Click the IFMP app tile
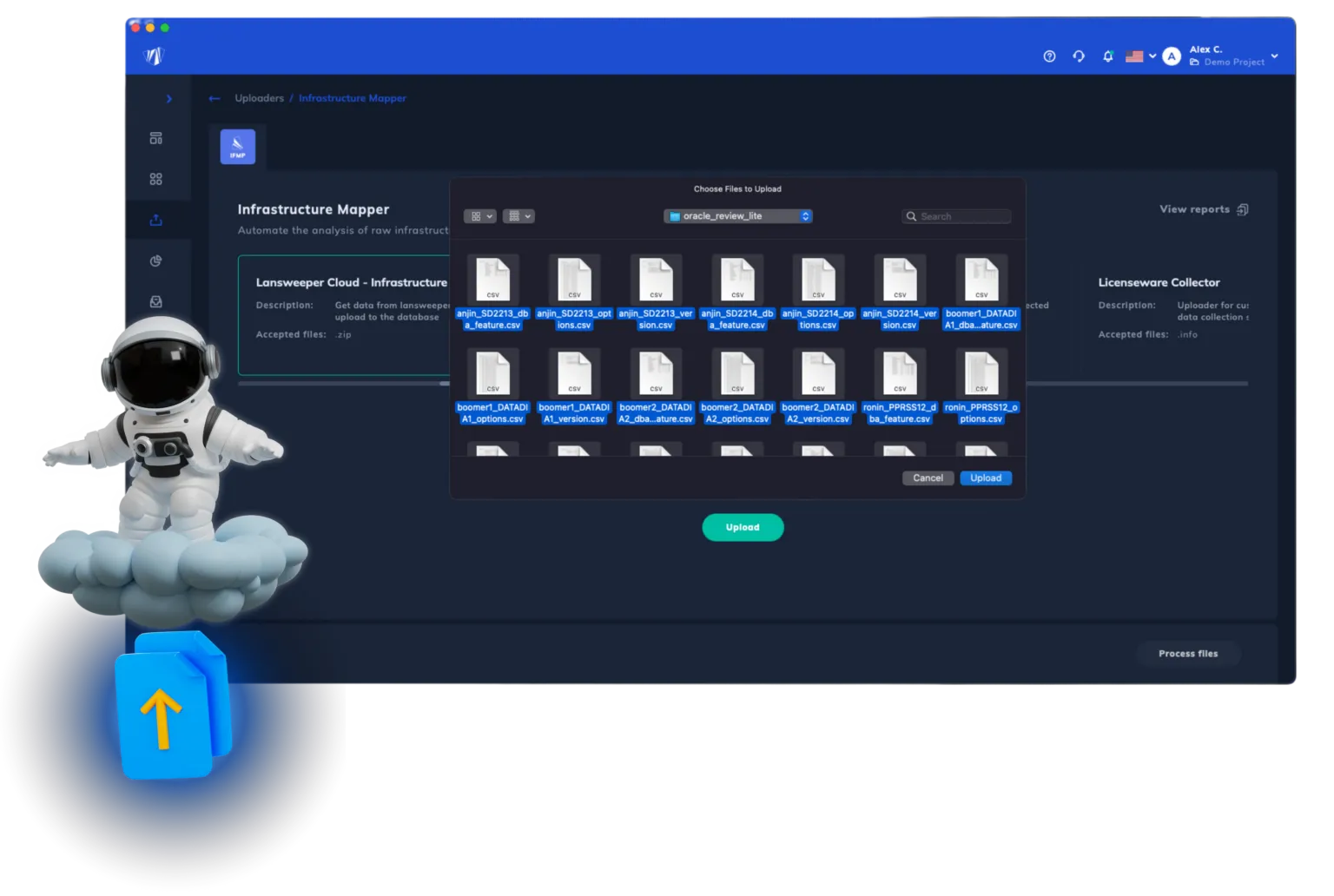The width and height of the screenshot is (1334, 896). tap(237, 147)
